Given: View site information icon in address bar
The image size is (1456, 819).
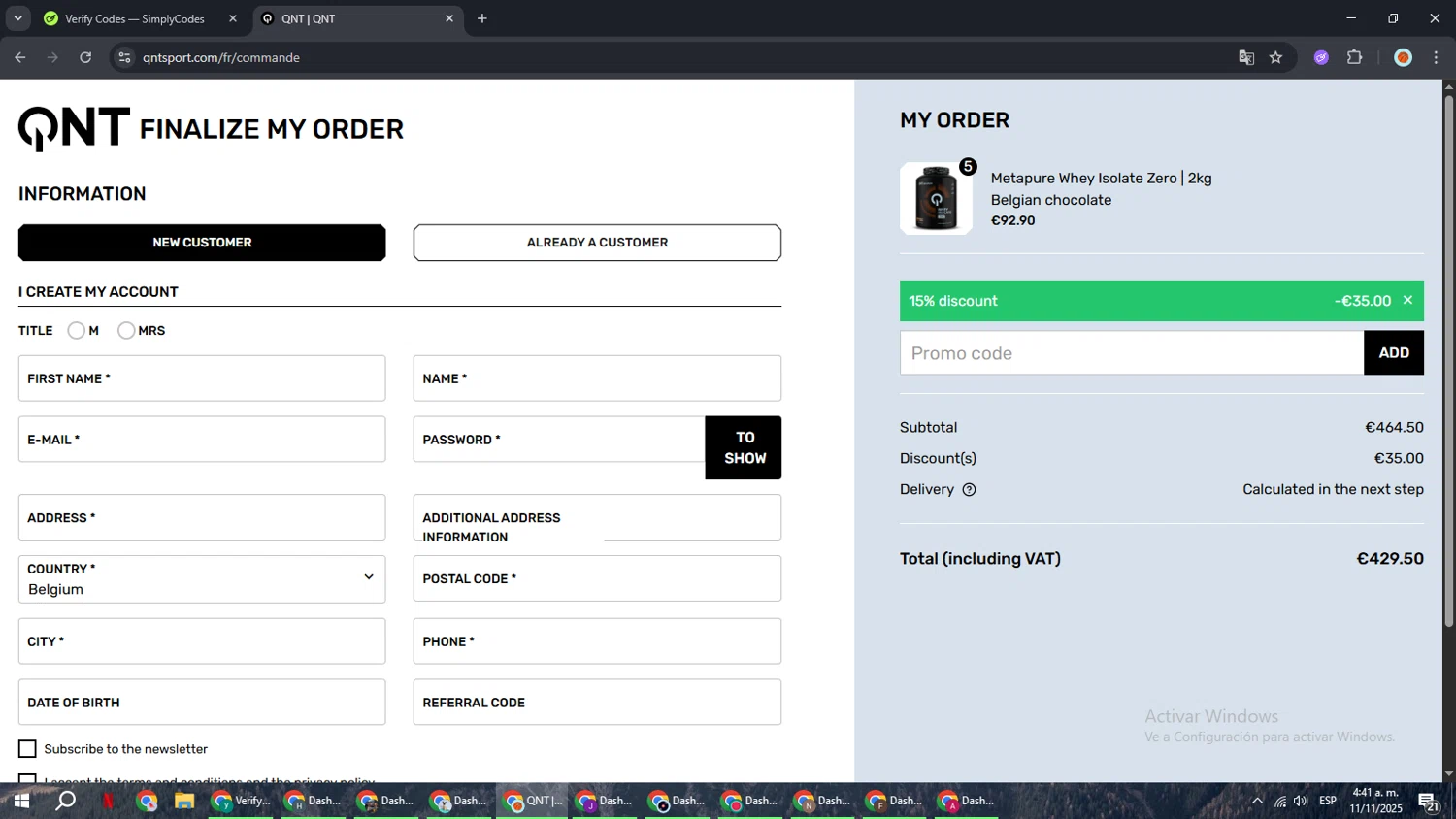Looking at the screenshot, I should (124, 57).
